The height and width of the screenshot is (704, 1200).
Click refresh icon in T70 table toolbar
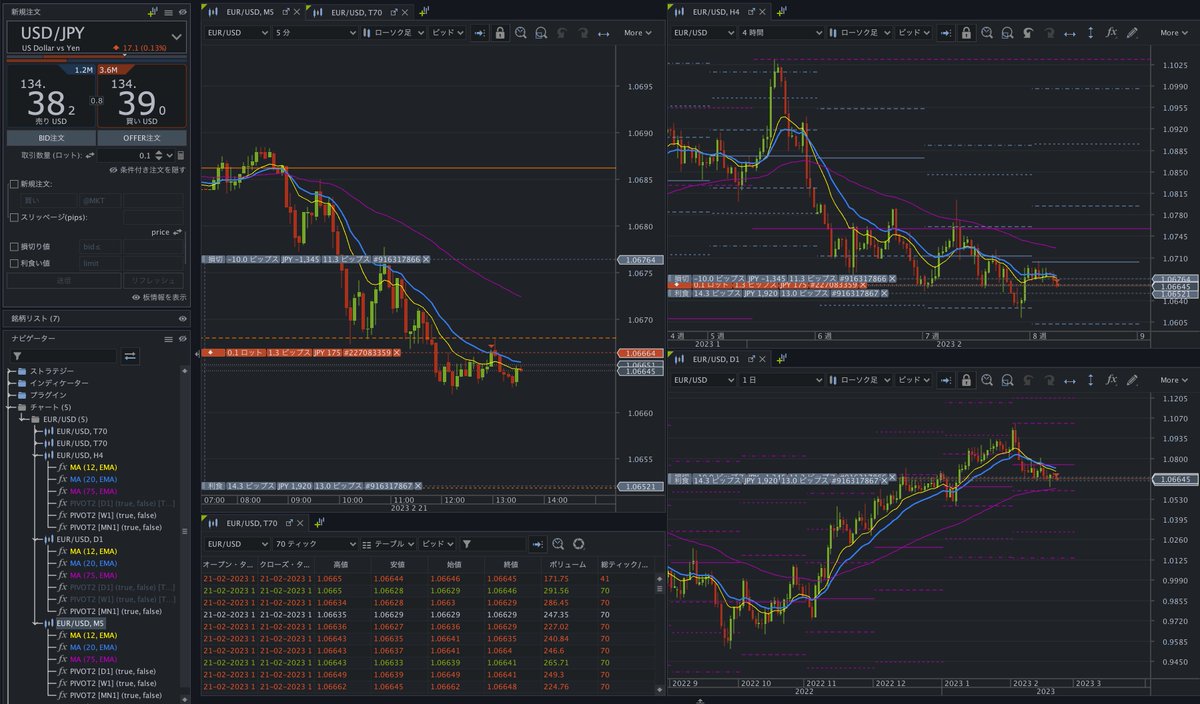(x=578, y=544)
